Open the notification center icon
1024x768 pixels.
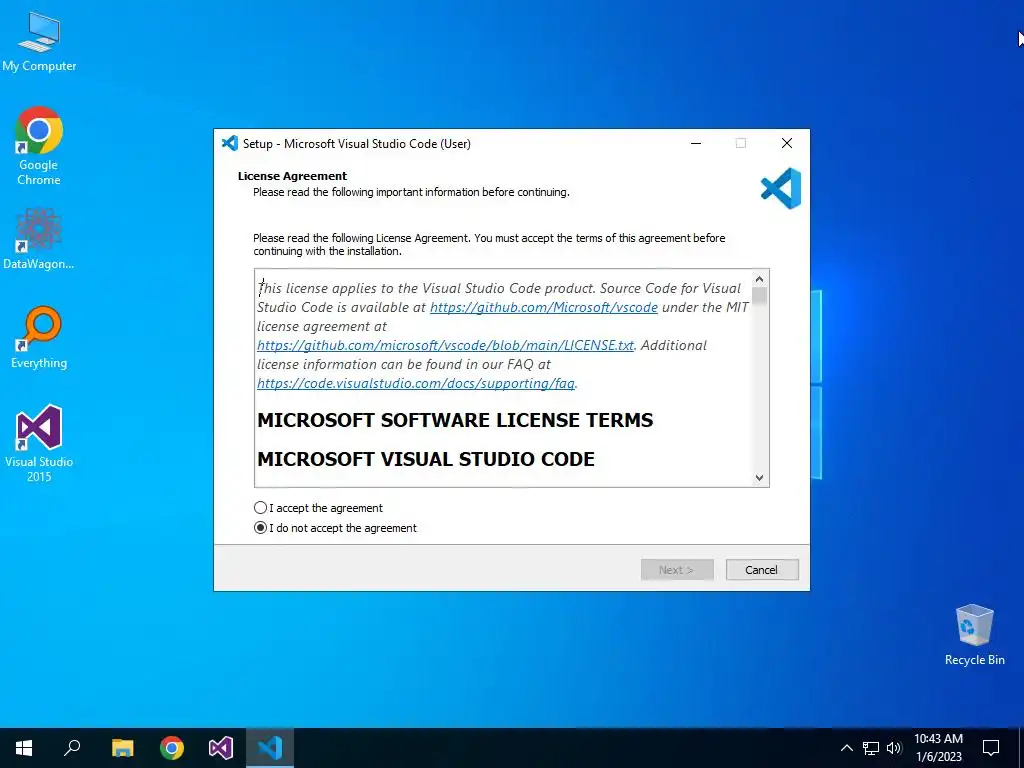pos(991,748)
